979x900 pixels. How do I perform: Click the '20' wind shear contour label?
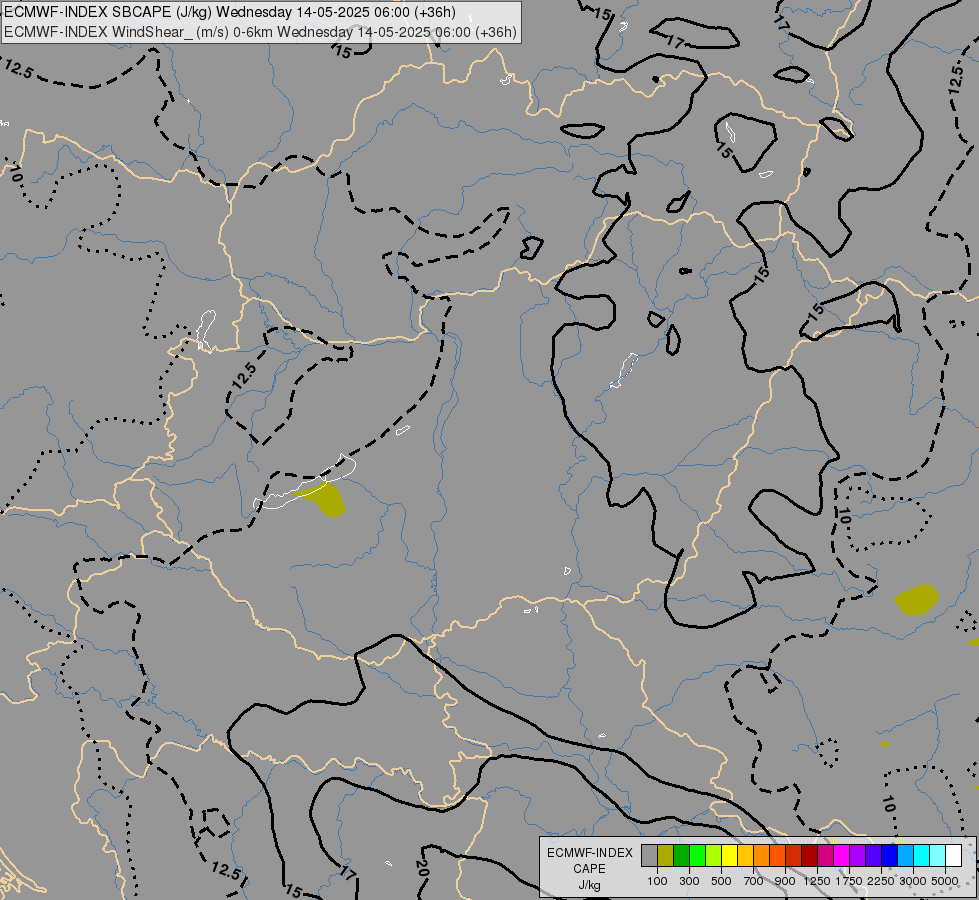click(421, 868)
